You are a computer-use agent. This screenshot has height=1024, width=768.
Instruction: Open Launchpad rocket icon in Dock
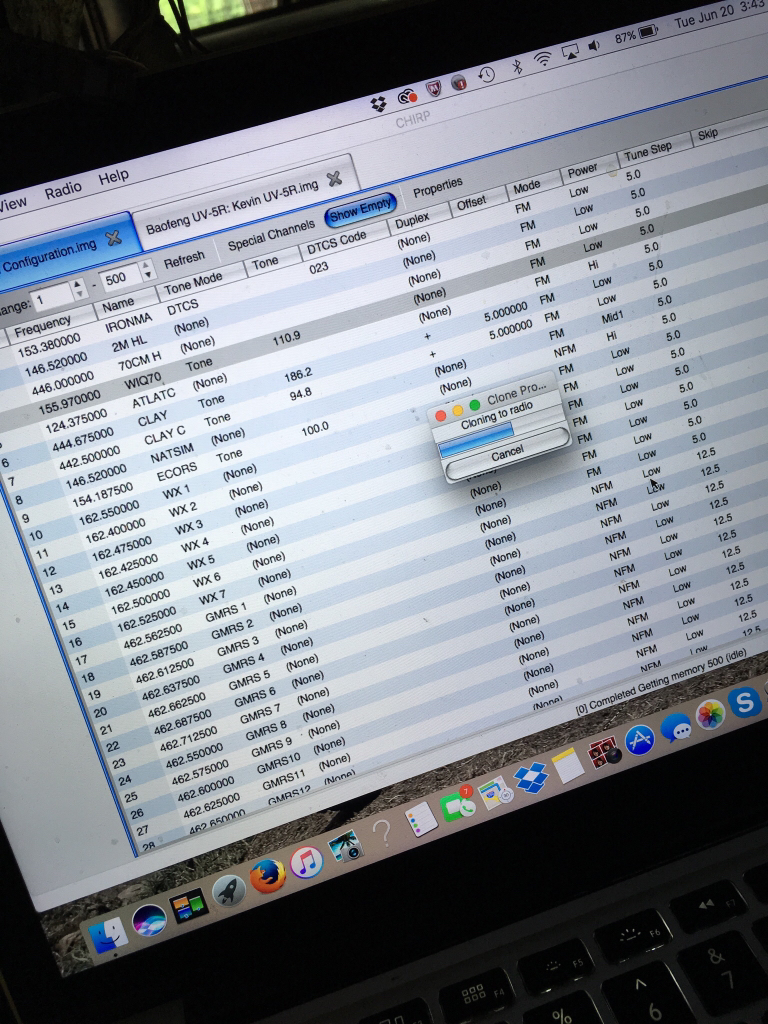(229, 891)
